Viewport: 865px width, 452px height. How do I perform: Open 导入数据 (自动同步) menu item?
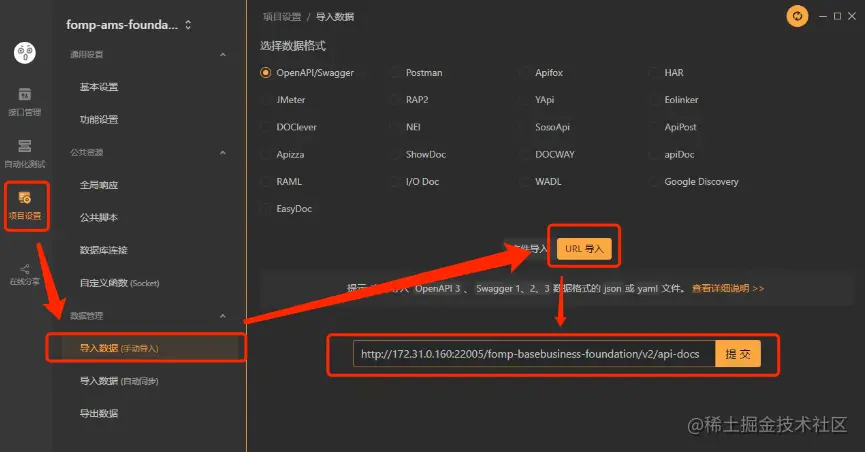[x=119, y=381]
